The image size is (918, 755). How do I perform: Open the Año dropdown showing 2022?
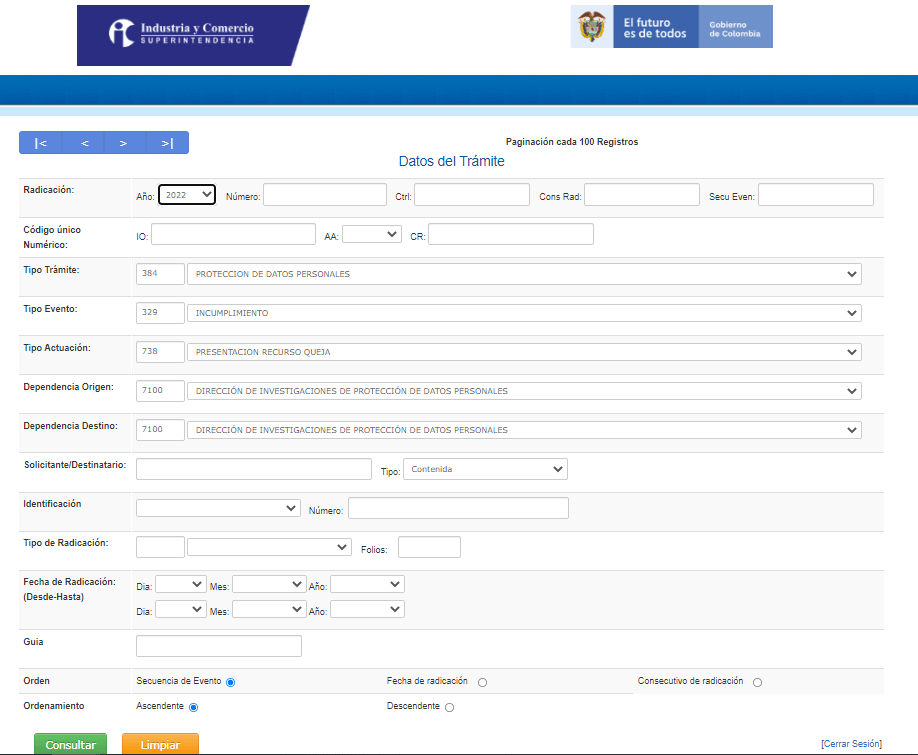click(187, 195)
